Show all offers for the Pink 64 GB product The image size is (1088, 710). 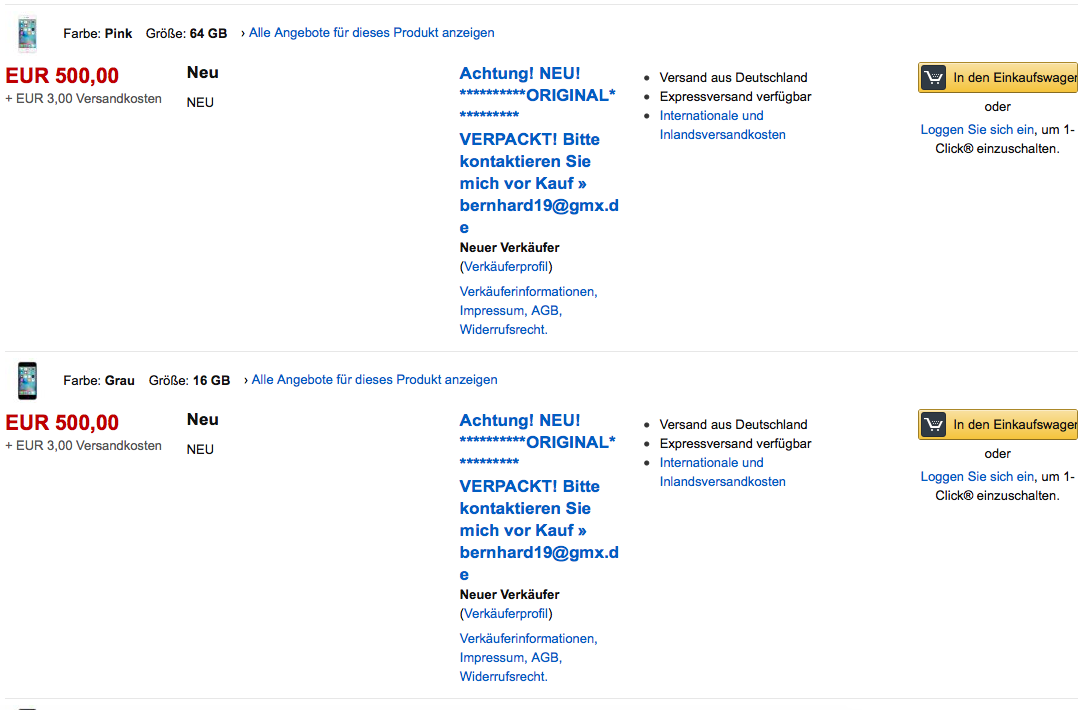tap(371, 33)
